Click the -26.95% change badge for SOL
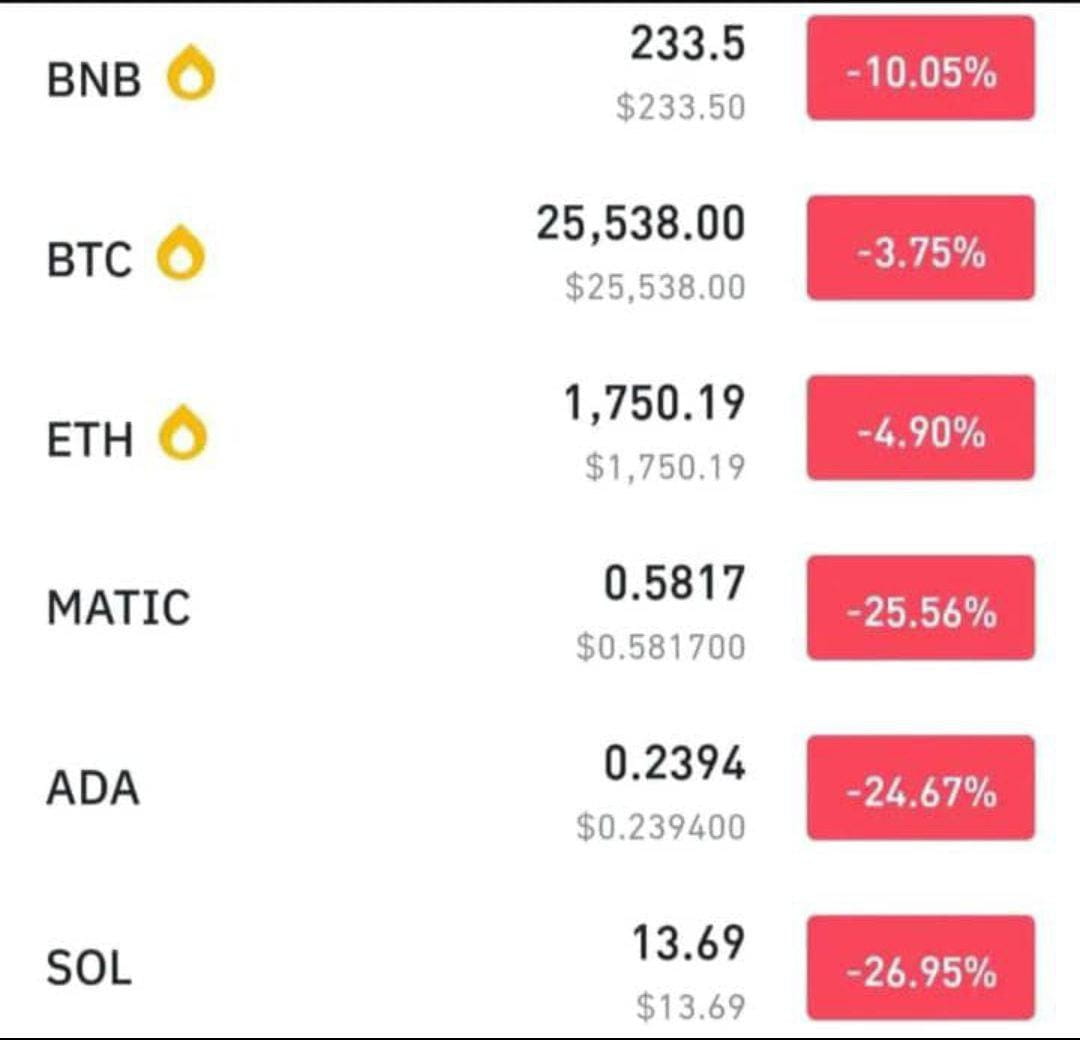 (x=921, y=968)
